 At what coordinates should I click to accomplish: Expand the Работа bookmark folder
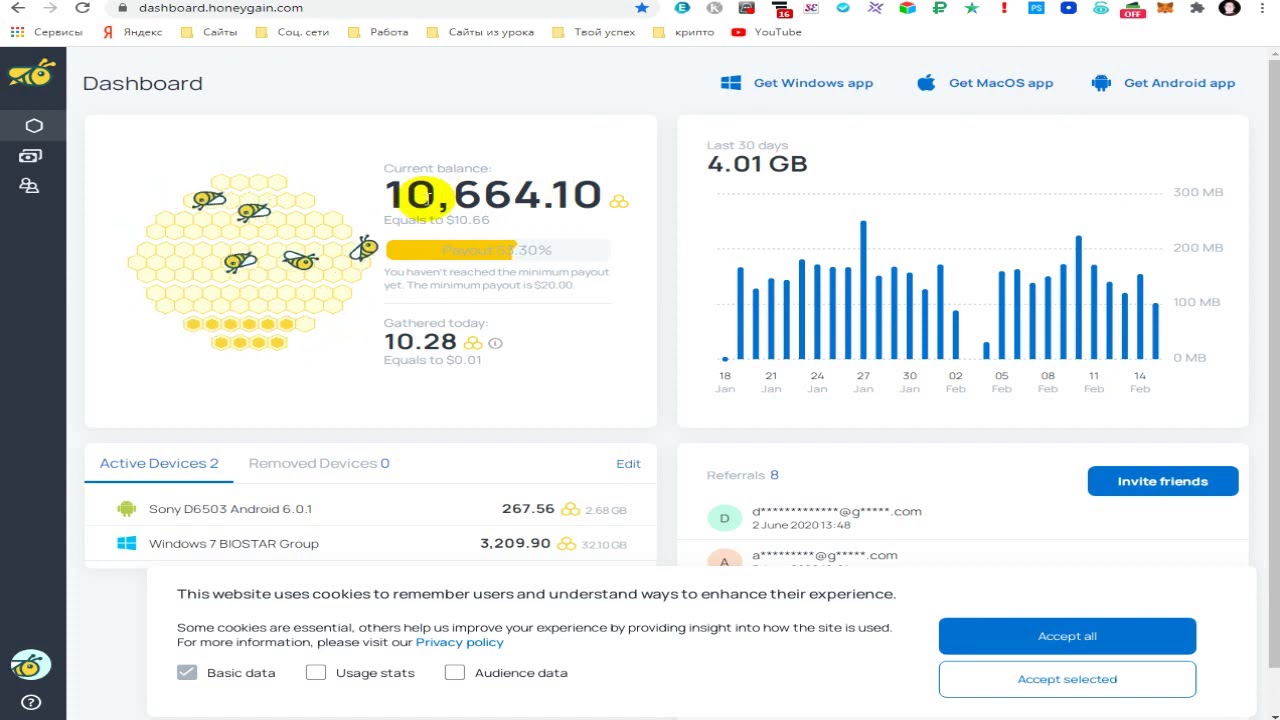point(378,32)
